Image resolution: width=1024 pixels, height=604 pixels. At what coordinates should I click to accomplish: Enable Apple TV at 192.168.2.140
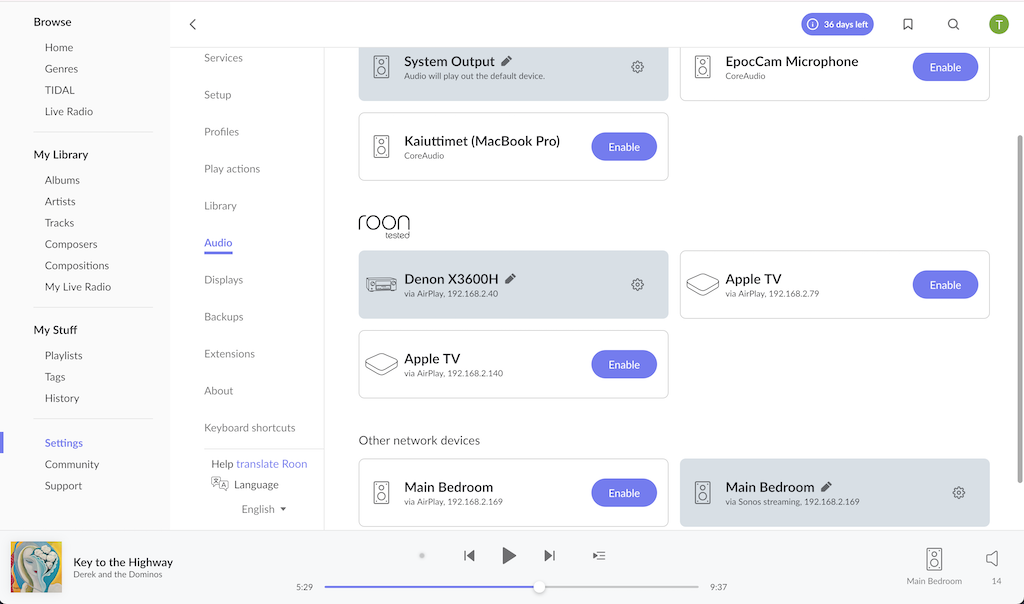624,364
